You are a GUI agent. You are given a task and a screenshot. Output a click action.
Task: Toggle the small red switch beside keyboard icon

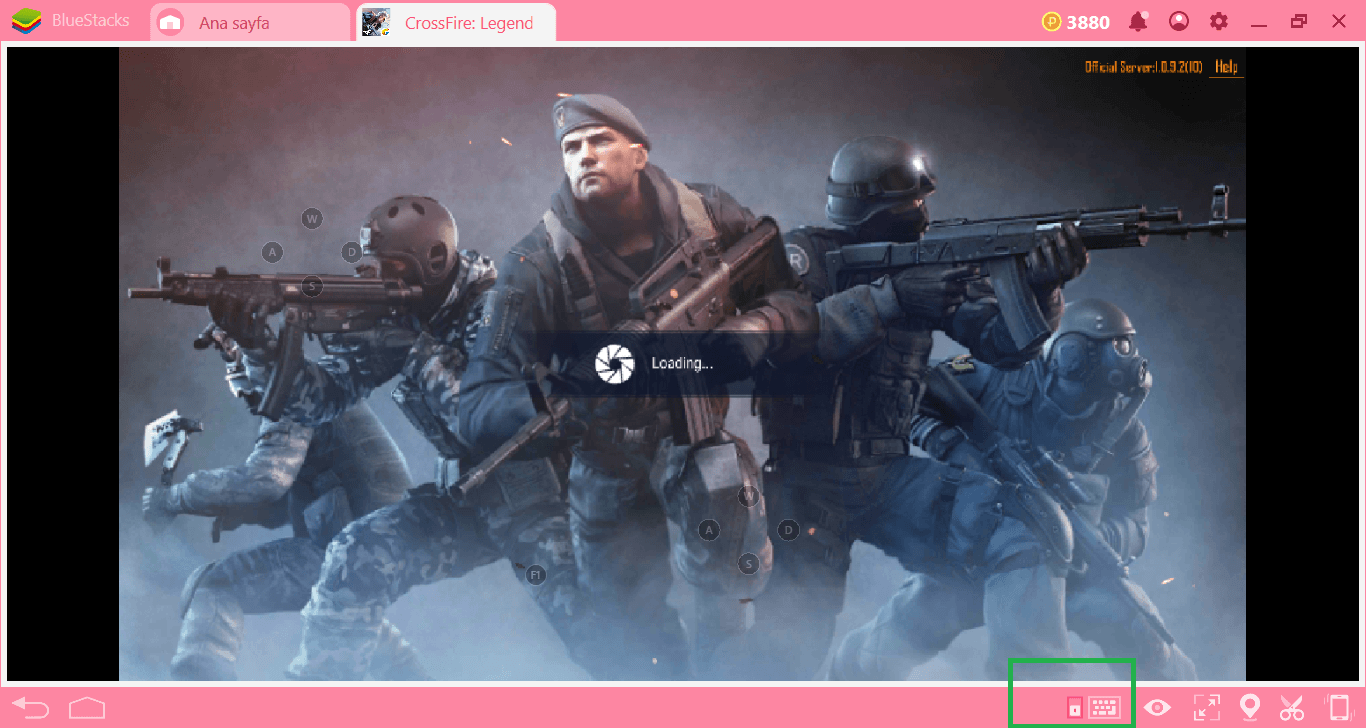[1075, 709]
